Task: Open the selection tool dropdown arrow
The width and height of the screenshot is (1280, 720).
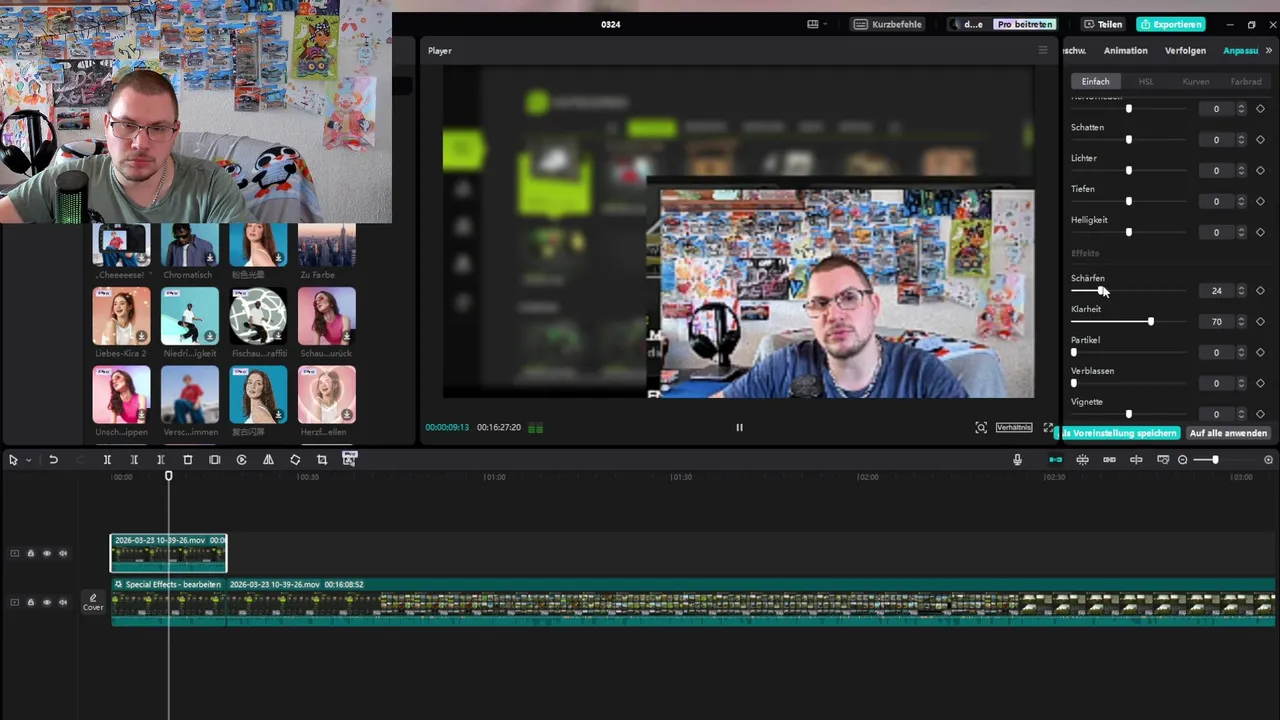Action: (x=28, y=460)
